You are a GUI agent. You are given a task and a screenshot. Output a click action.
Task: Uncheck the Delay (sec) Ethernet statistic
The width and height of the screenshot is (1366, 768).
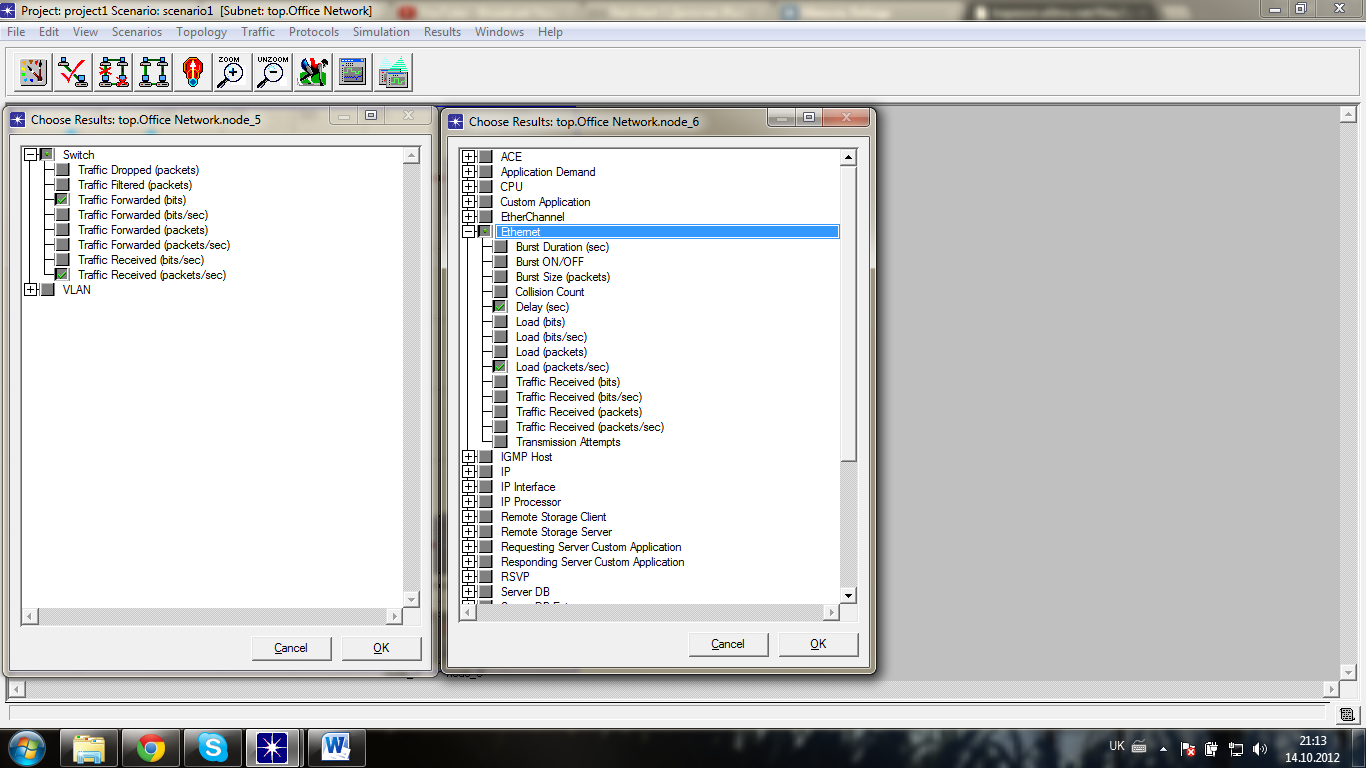pos(500,307)
